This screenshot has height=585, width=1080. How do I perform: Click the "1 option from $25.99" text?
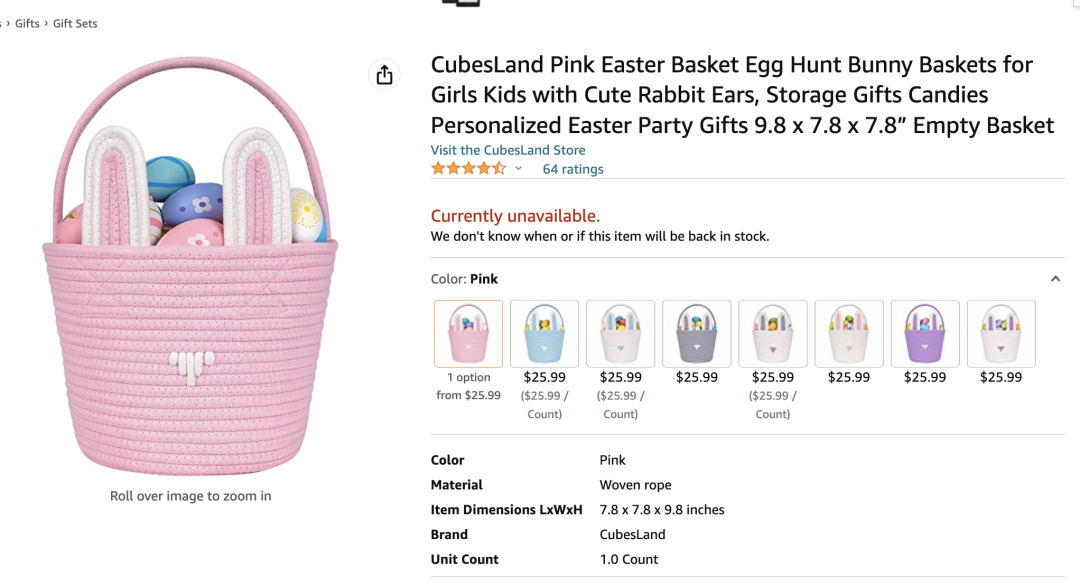click(x=468, y=386)
